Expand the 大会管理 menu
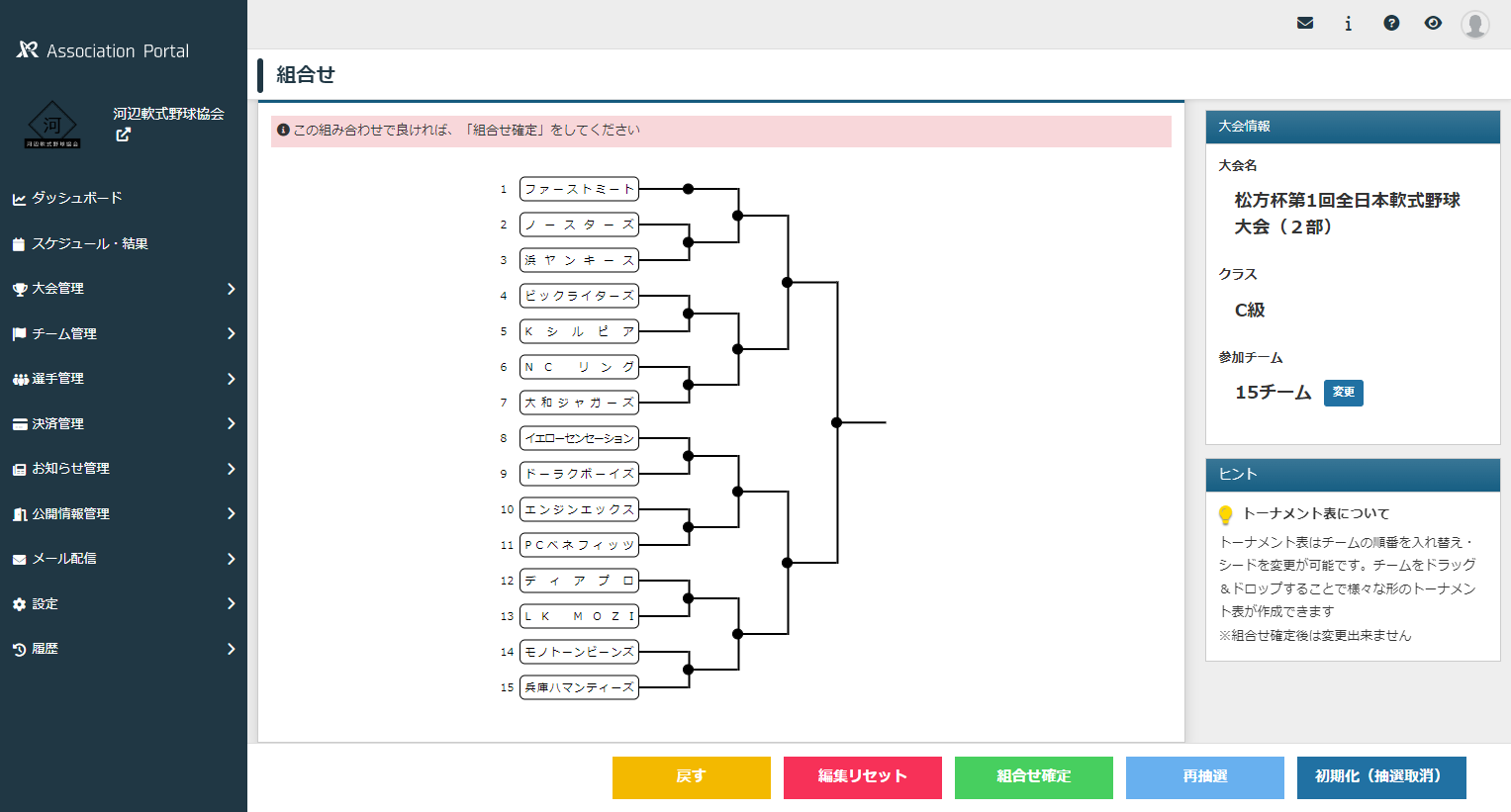Screen dimensions: 1511x812 coord(123,289)
